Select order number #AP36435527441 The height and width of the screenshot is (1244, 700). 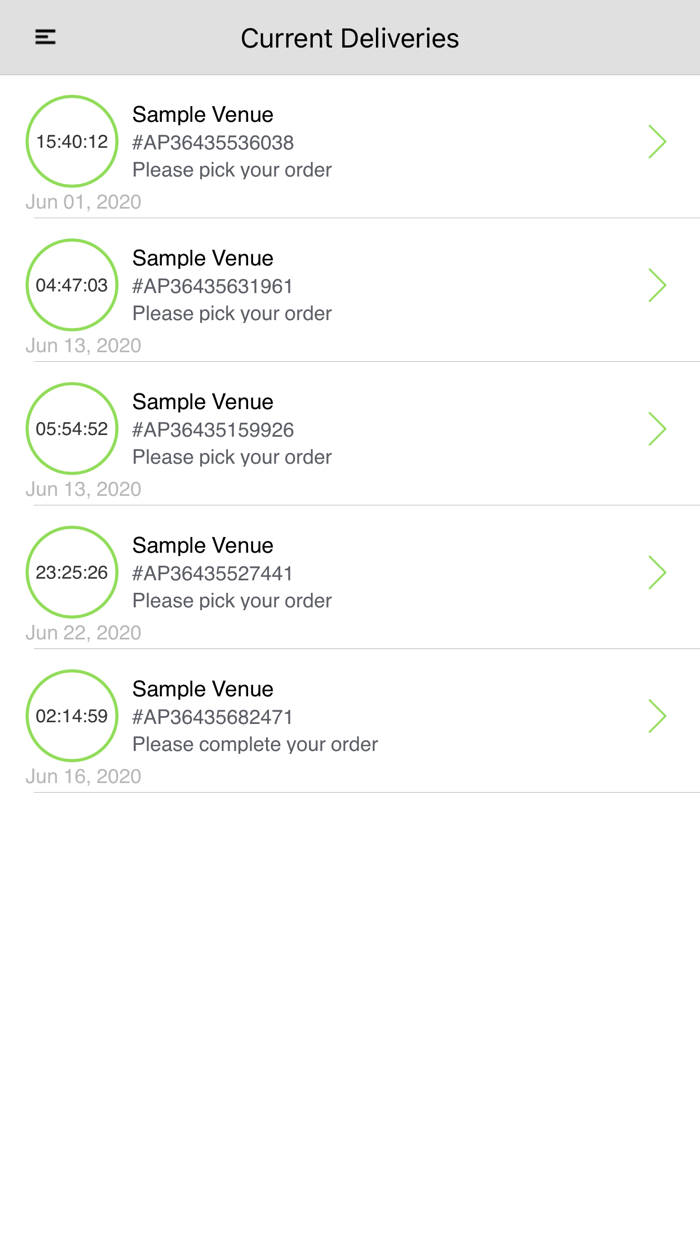[213, 573]
